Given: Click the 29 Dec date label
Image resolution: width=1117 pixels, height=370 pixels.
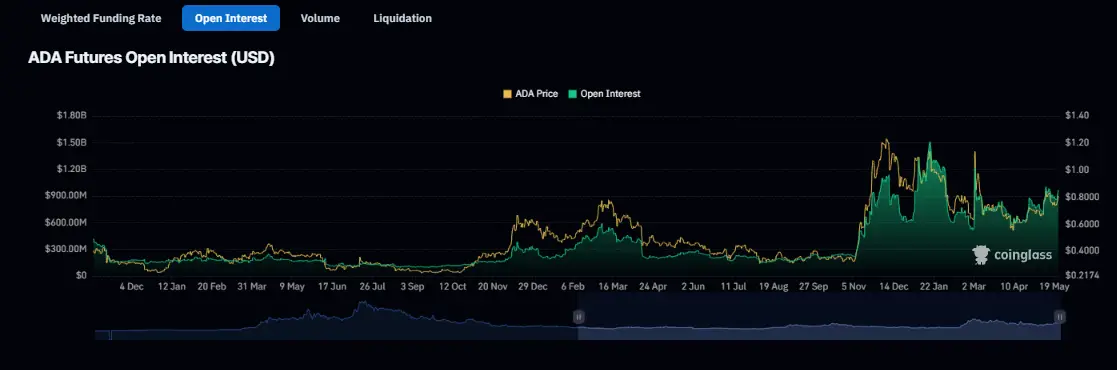Looking at the screenshot, I should click(533, 287).
